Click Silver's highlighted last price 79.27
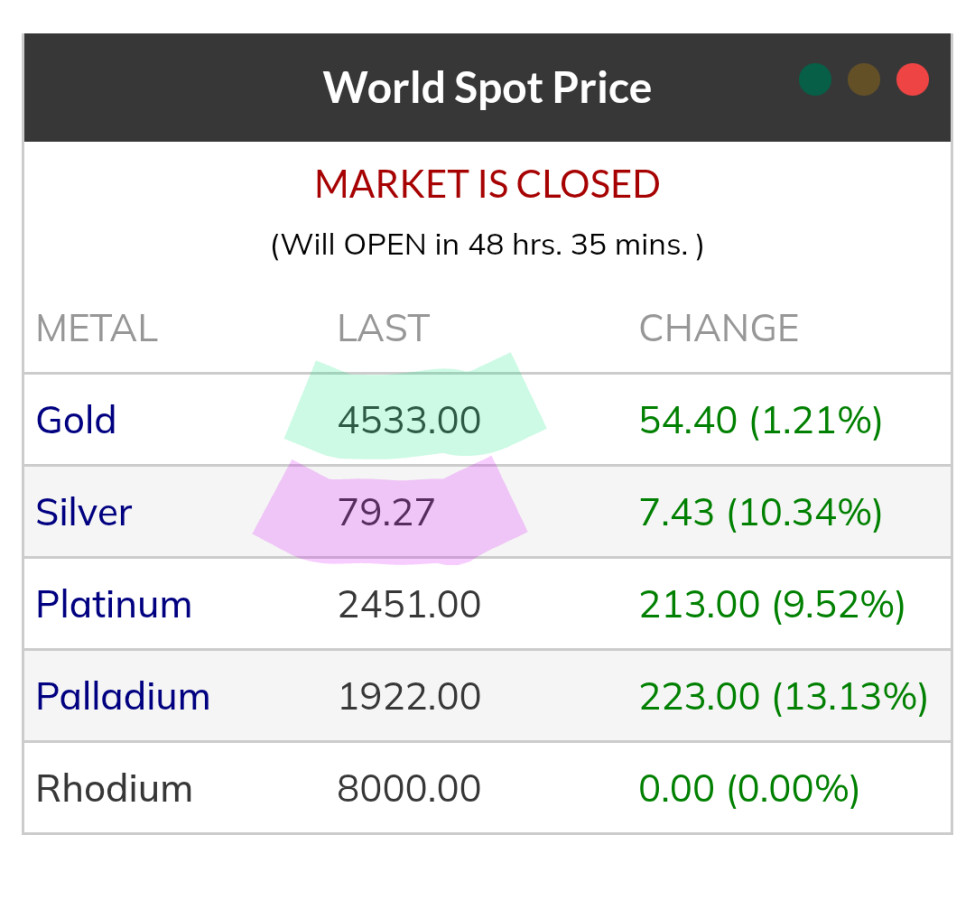 [386, 512]
